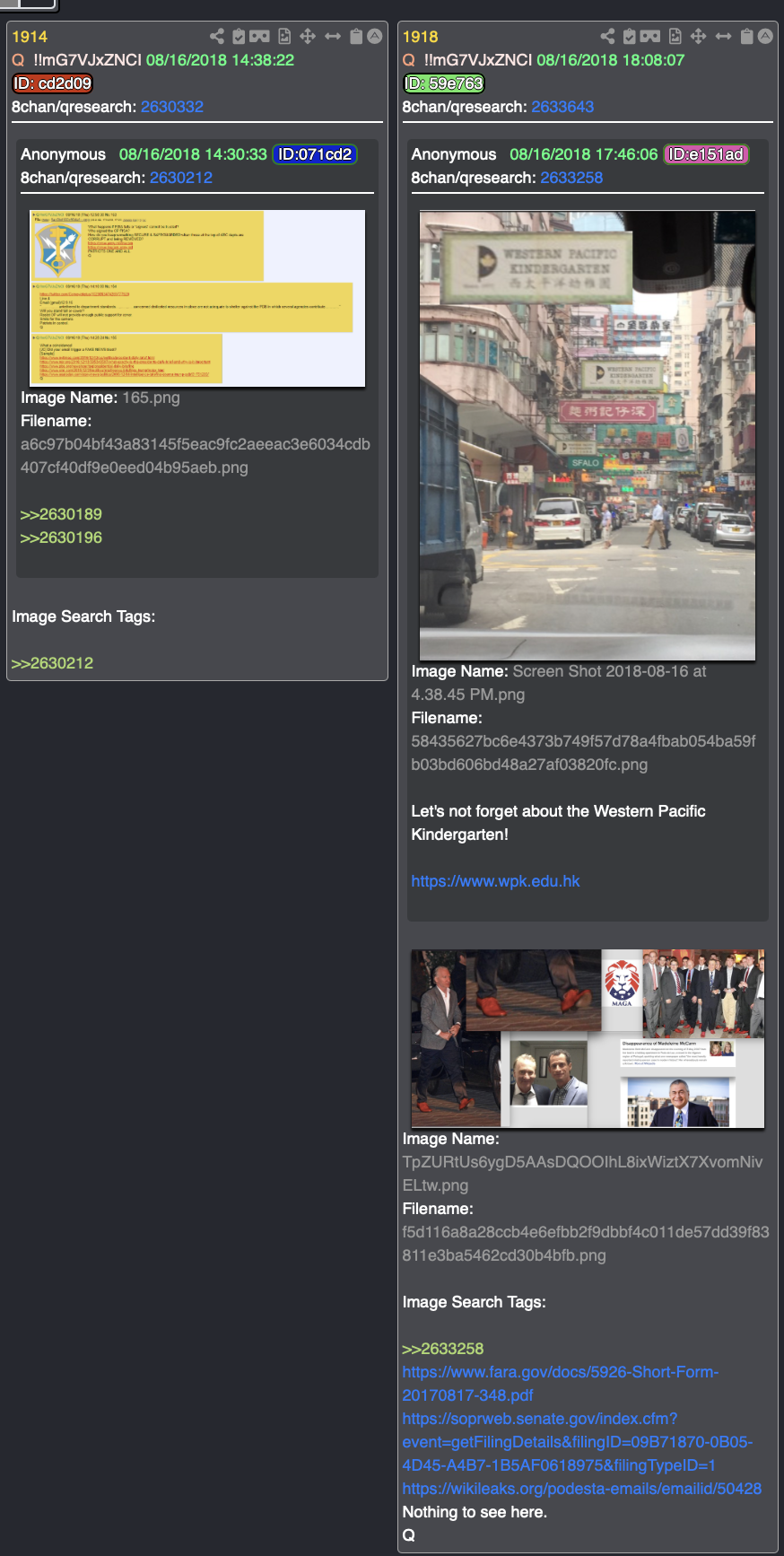The image size is (784, 1556).
Task: Open the fara.gov Short-Form PDF link
Action: tap(561, 1384)
